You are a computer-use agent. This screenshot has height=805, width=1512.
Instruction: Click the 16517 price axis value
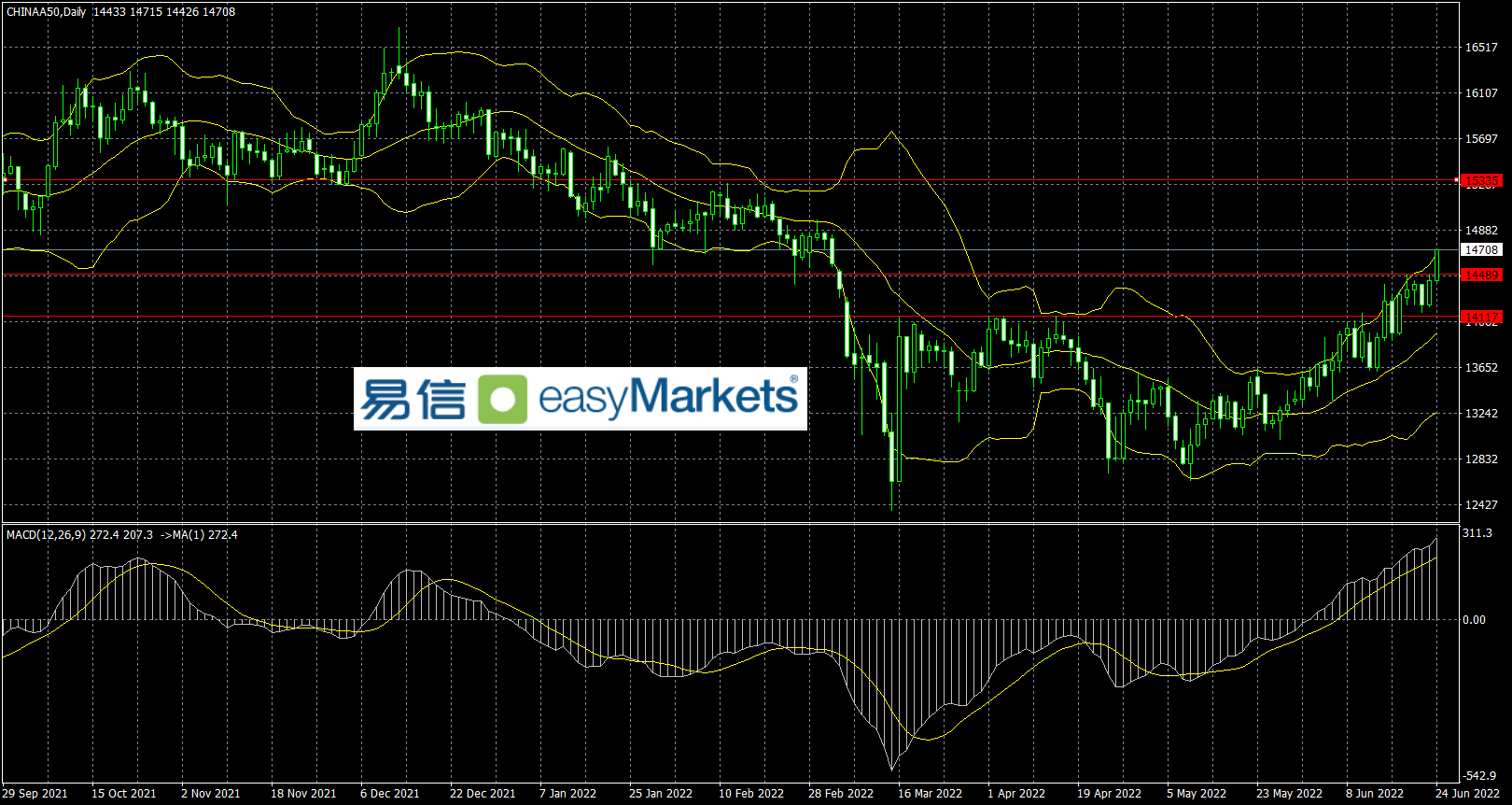click(1481, 48)
